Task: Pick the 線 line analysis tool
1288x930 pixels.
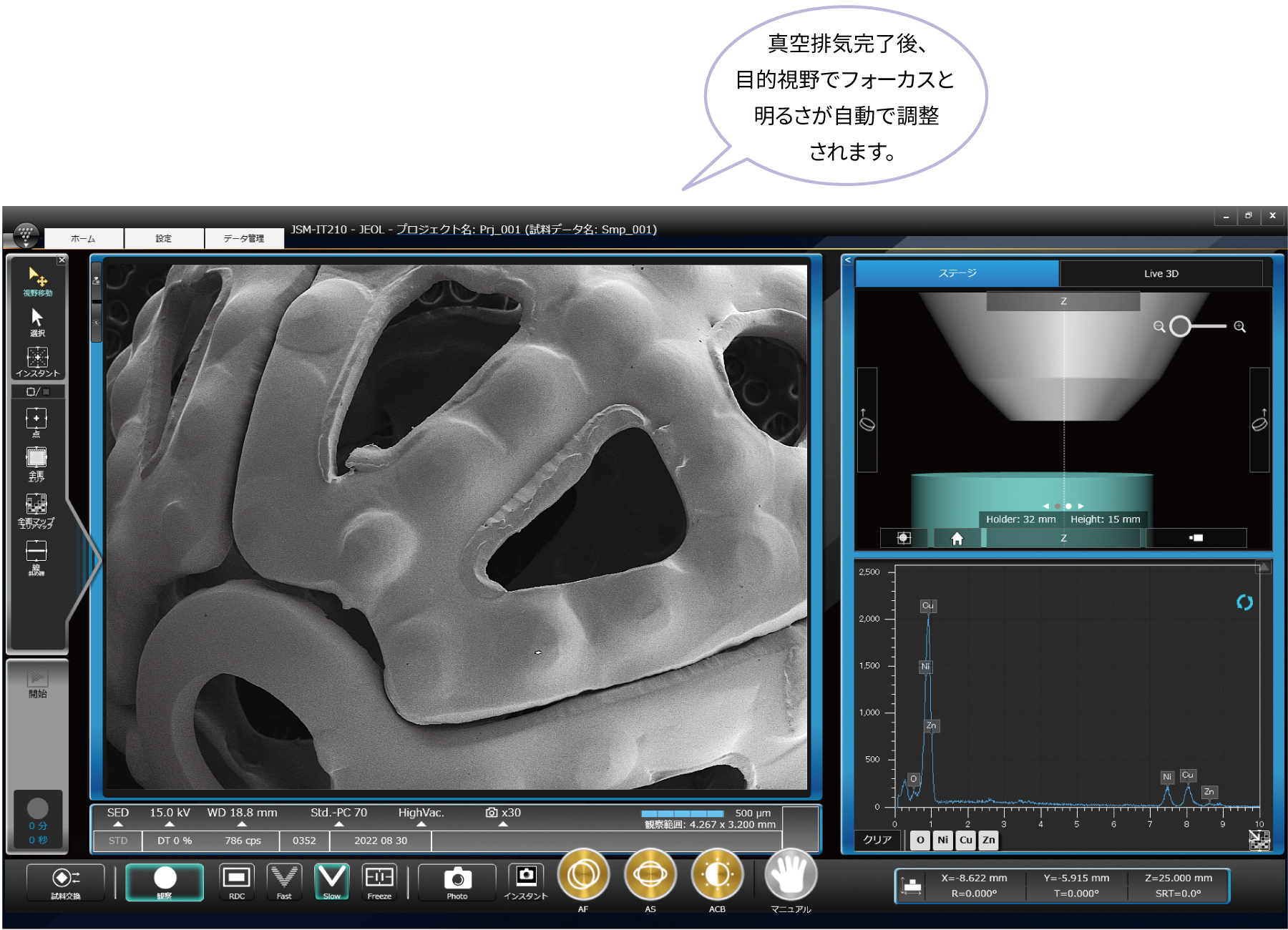Action: click(x=36, y=555)
